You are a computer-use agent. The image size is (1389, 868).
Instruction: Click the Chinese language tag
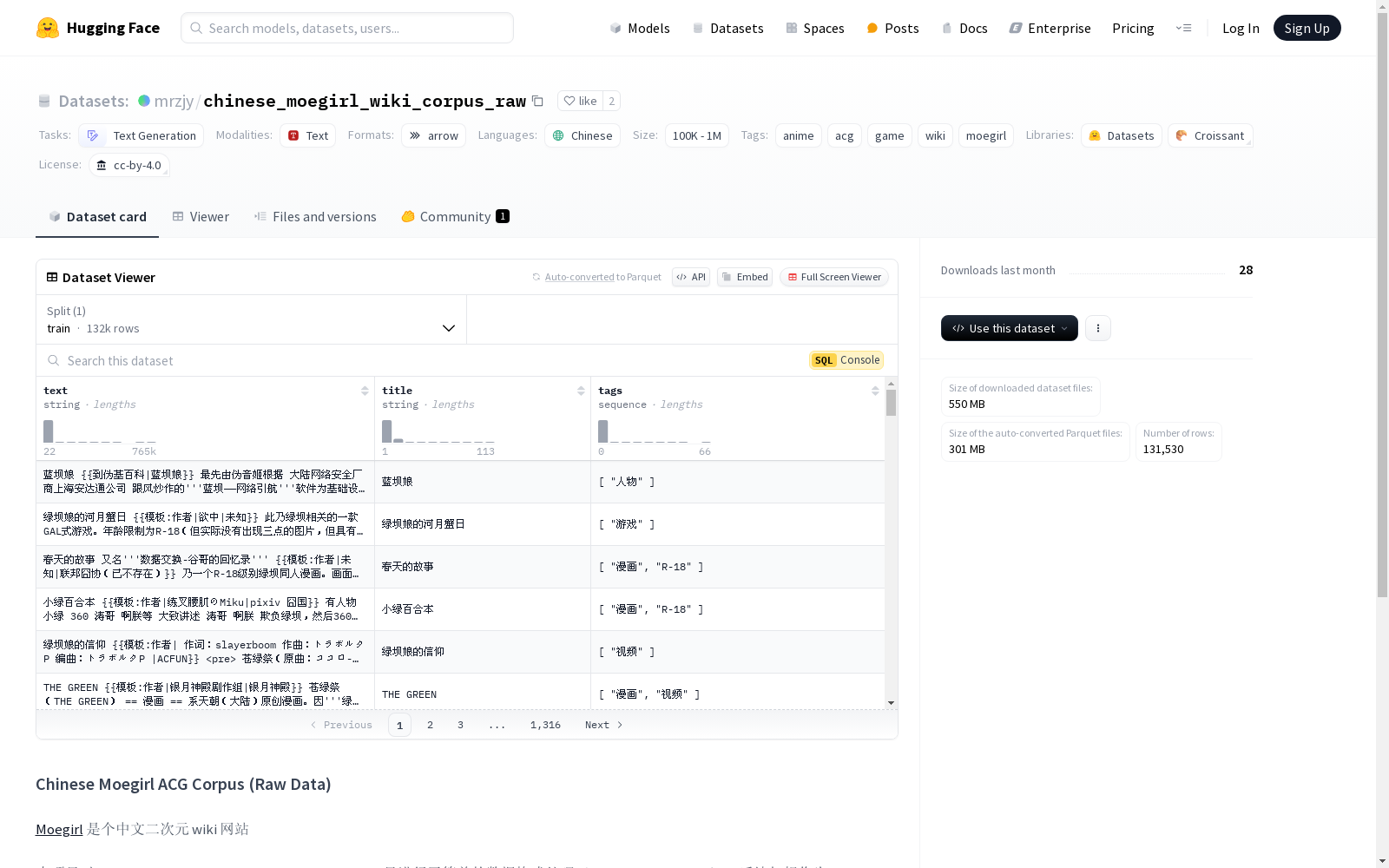click(582, 135)
